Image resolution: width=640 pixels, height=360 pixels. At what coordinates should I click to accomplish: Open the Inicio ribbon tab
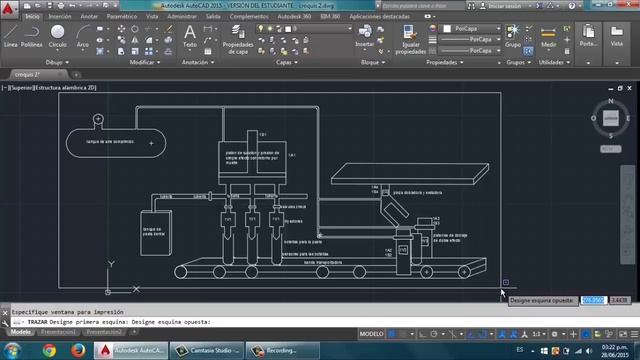coord(32,17)
